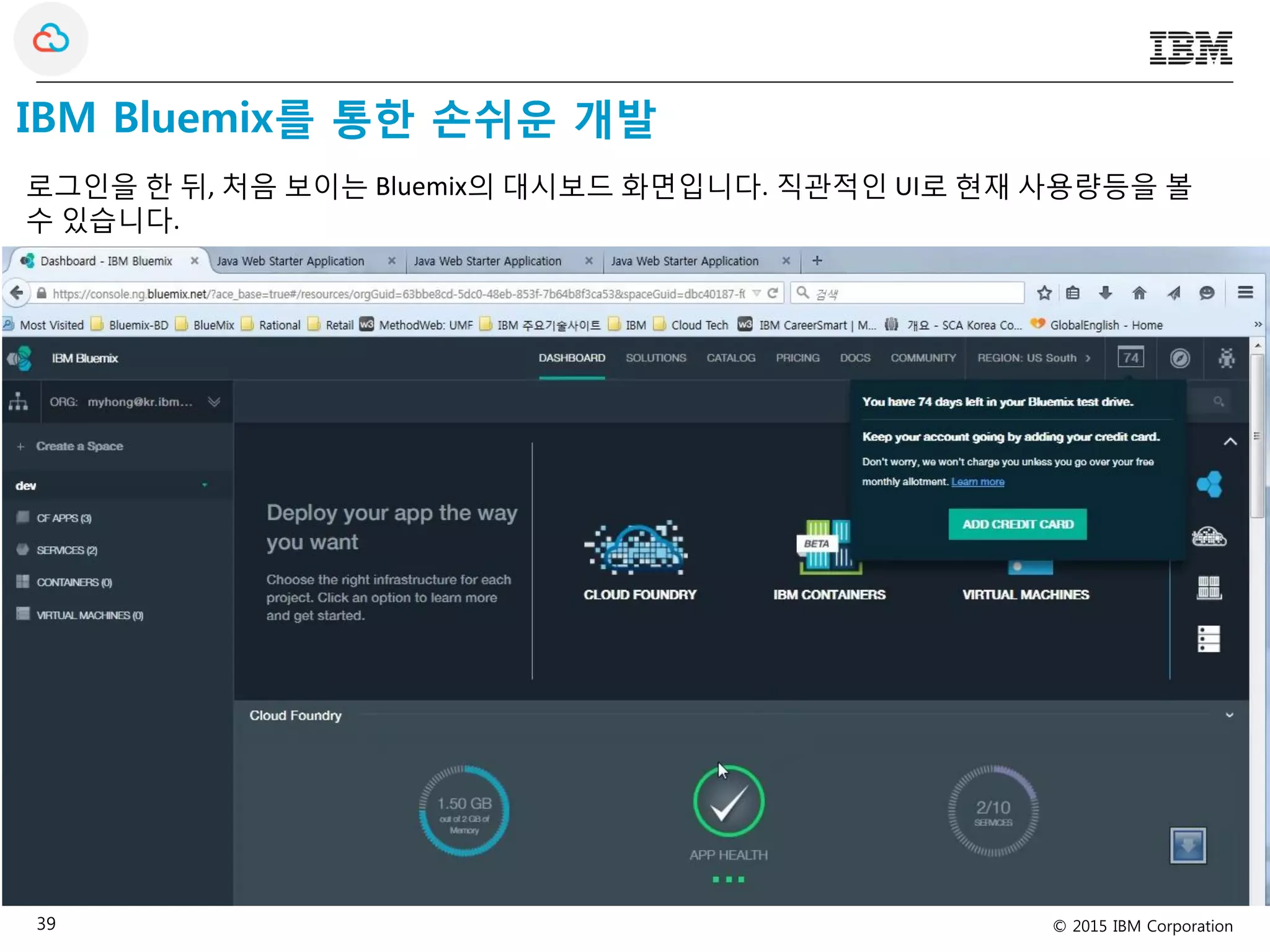This screenshot has width=1270, height=952.
Task: Open SERVICES (2) in sidebar
Action: pyautogui.click(x=67, y=550)
